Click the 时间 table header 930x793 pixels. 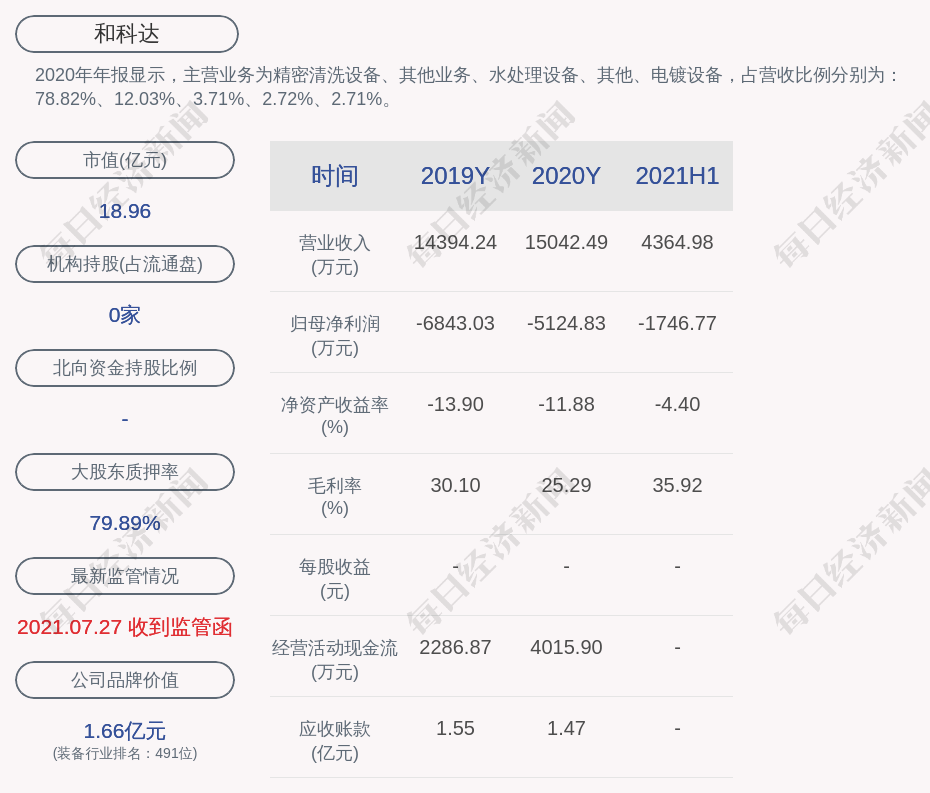point(335,176)
